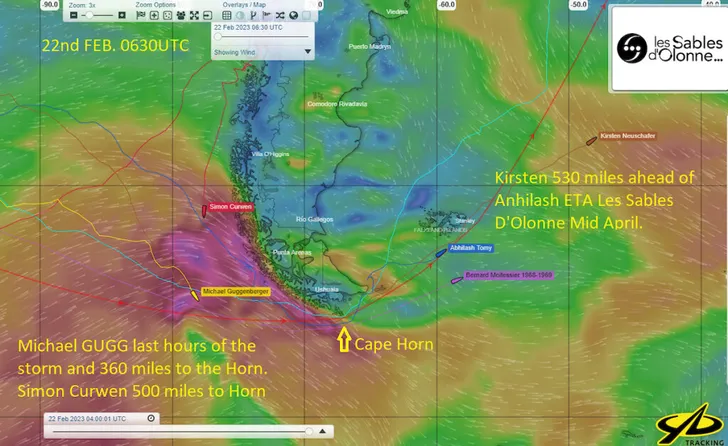Screen dimensions: 728x446
Task: Click the zoom in plus button
Action: [123, 16]
